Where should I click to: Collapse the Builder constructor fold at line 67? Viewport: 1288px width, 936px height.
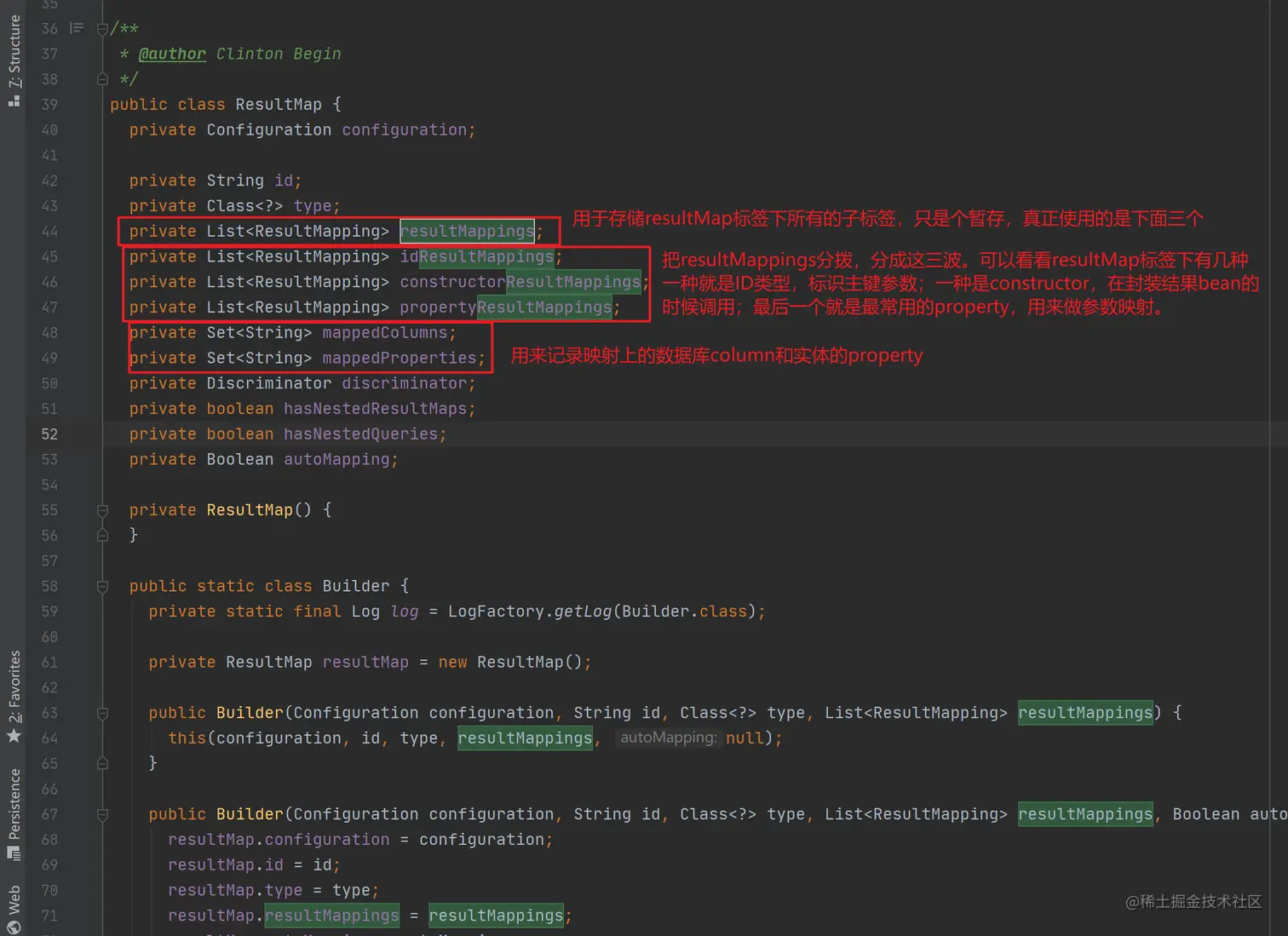(102, 814)
